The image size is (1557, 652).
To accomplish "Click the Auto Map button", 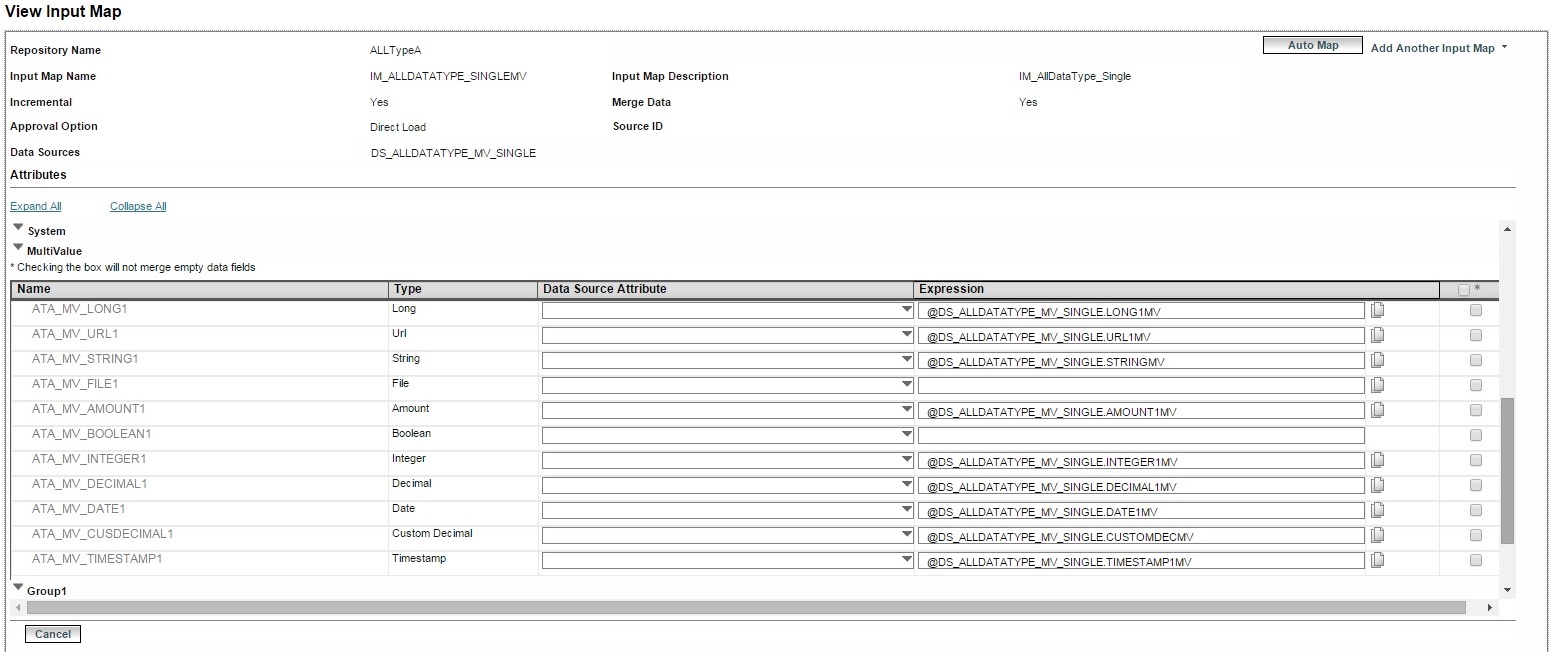I will click(1313, 45).
